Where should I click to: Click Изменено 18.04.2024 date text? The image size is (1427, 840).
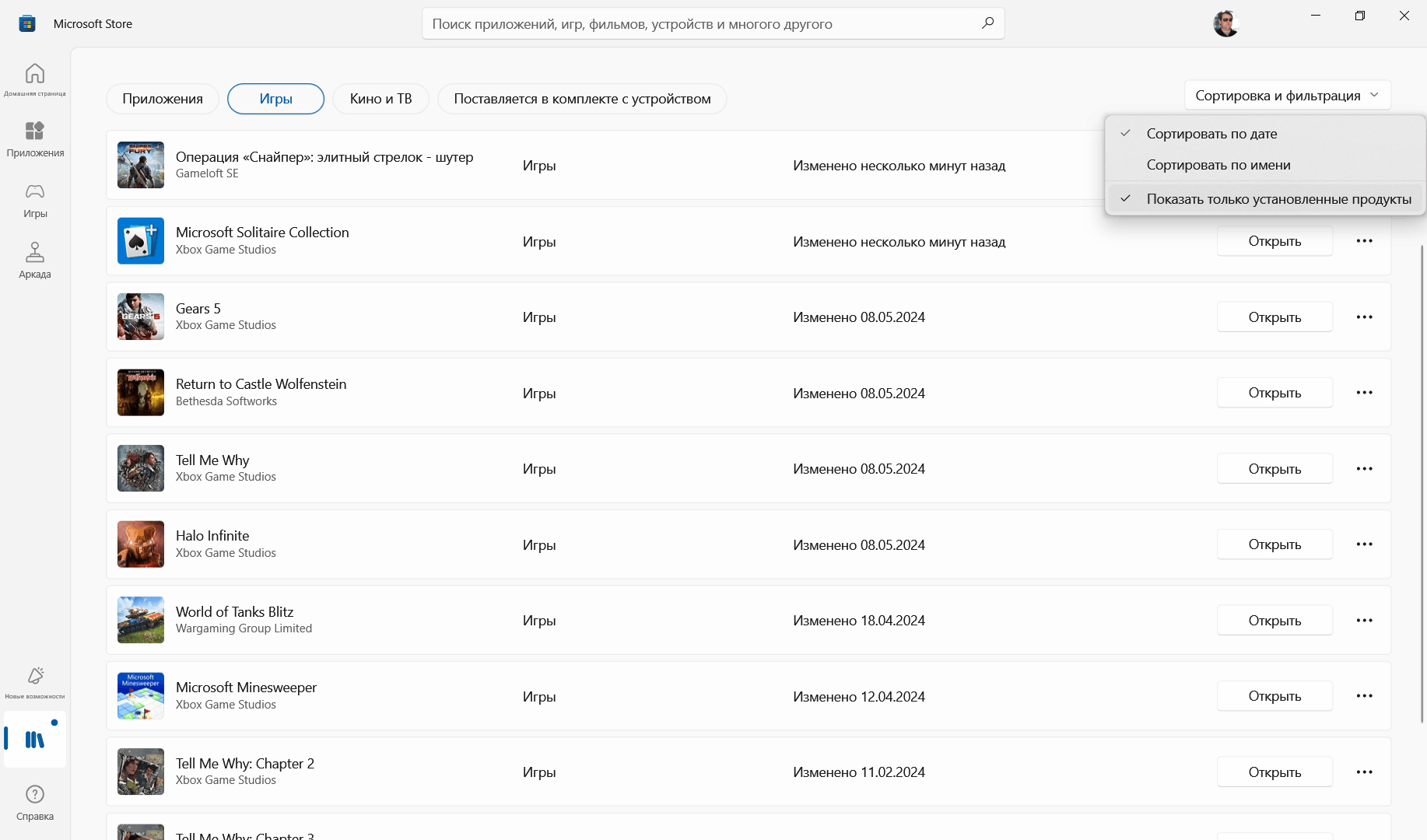click(859, 621)
